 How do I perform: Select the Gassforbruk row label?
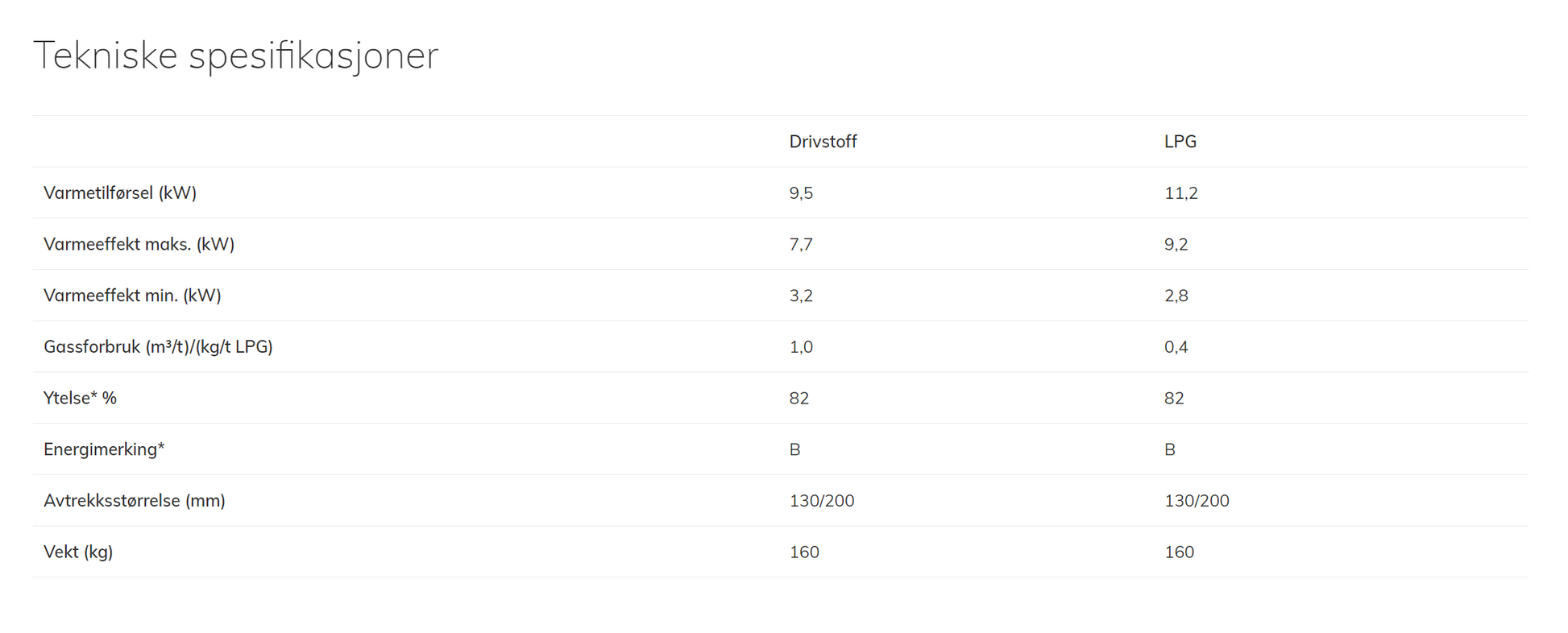click(x=158, y=347)
